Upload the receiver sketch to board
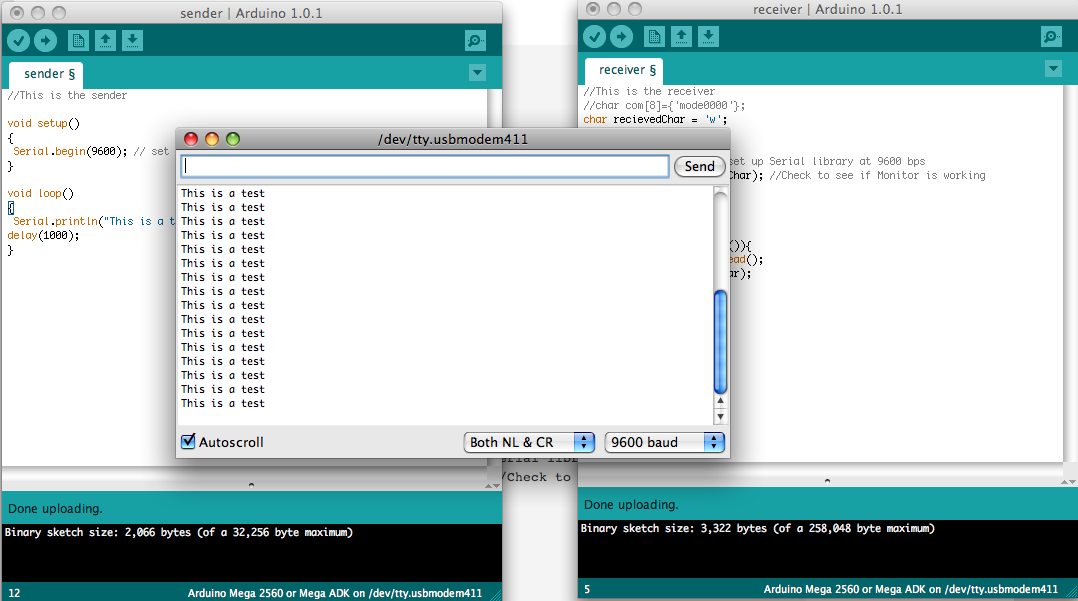 pos(622,37)
